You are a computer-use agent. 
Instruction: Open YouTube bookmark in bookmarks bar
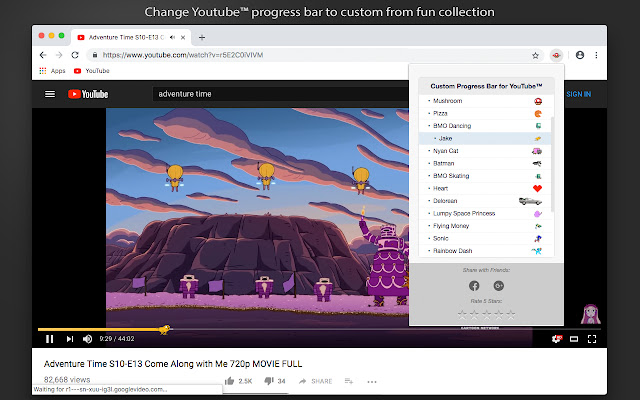(x=91, y=71)
